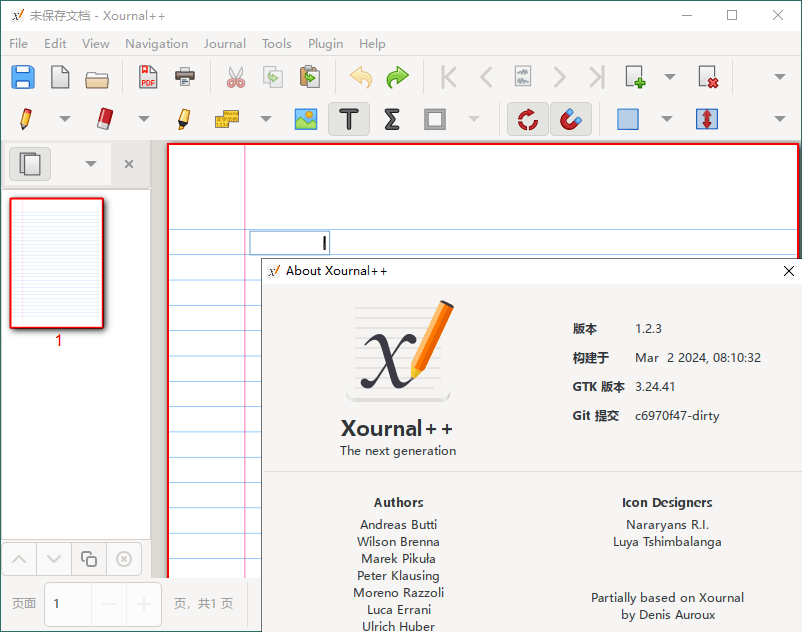Screen dimensions: 802x632
Task: Open the pen options dropdown
Action: point(64,119)
